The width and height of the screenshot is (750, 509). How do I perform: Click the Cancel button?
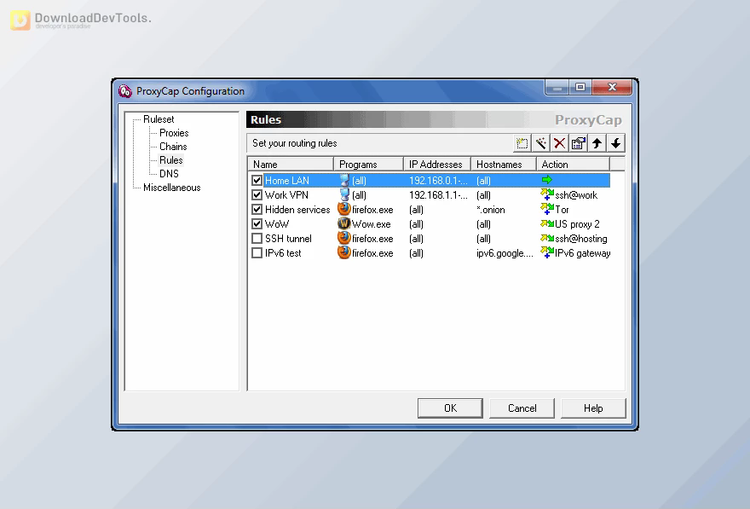point(522,408)
